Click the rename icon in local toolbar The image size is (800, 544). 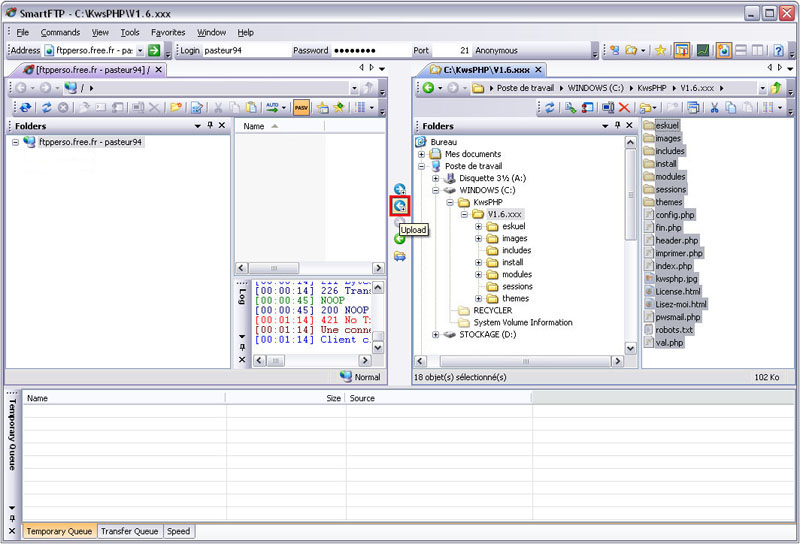(x=608, y=108)
